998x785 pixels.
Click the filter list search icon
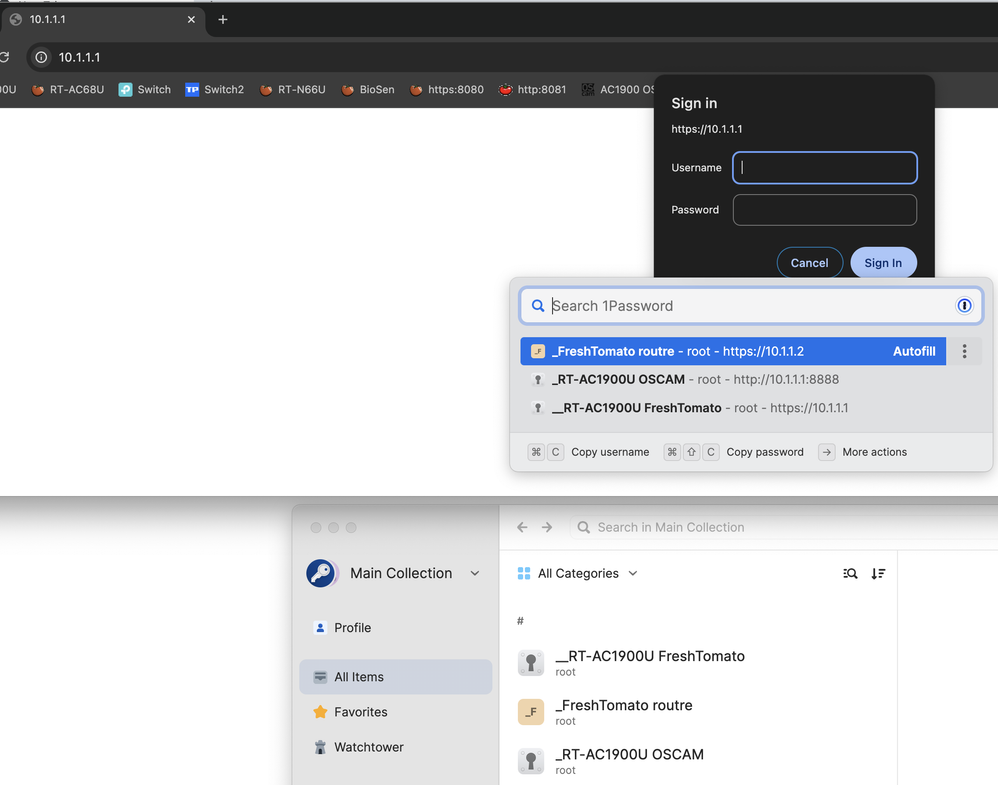click(x=850, y=574)
